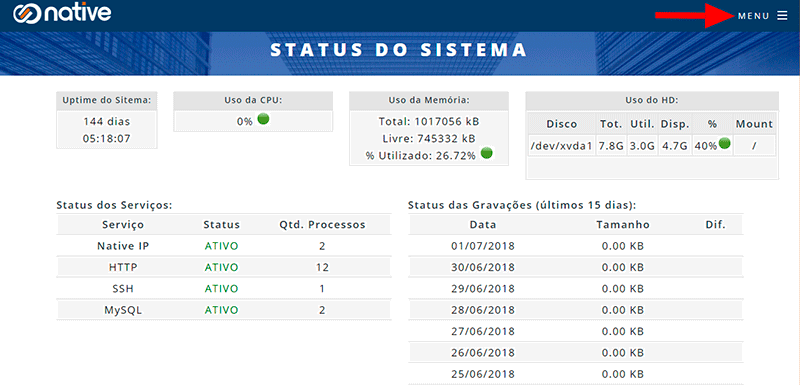Click the Serviço column header
The height and width of the screenshot is (385, 800).
coord(123,224)
